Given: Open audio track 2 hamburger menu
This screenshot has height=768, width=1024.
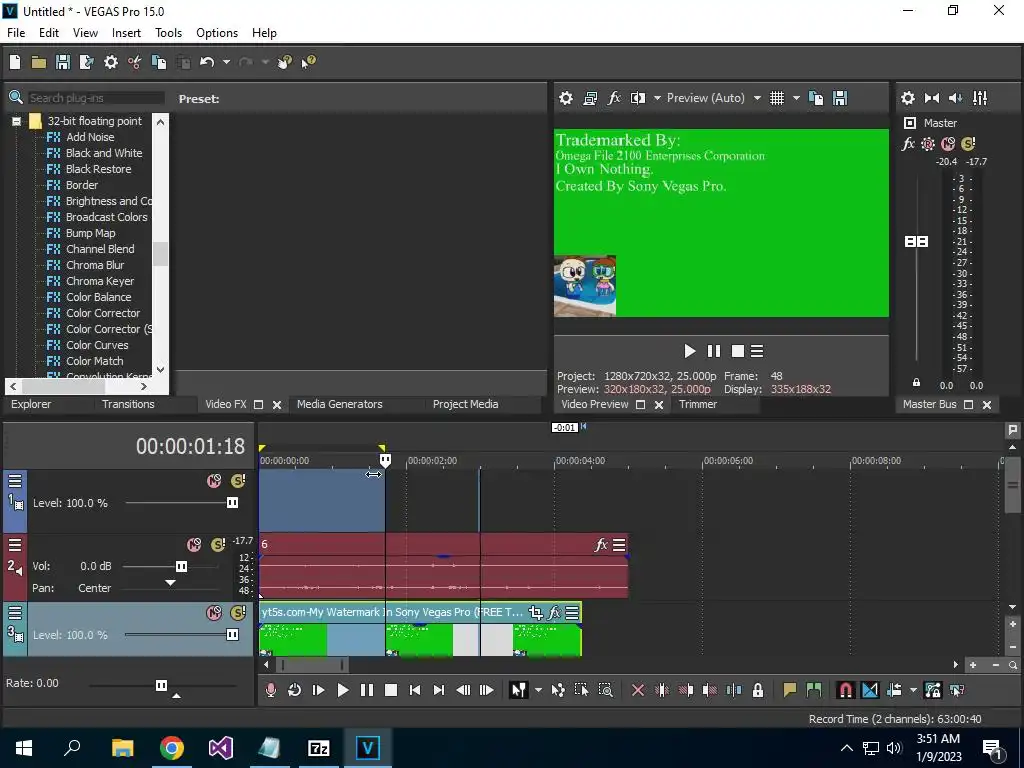Looking at the screenshot, I should click(15, 545).
